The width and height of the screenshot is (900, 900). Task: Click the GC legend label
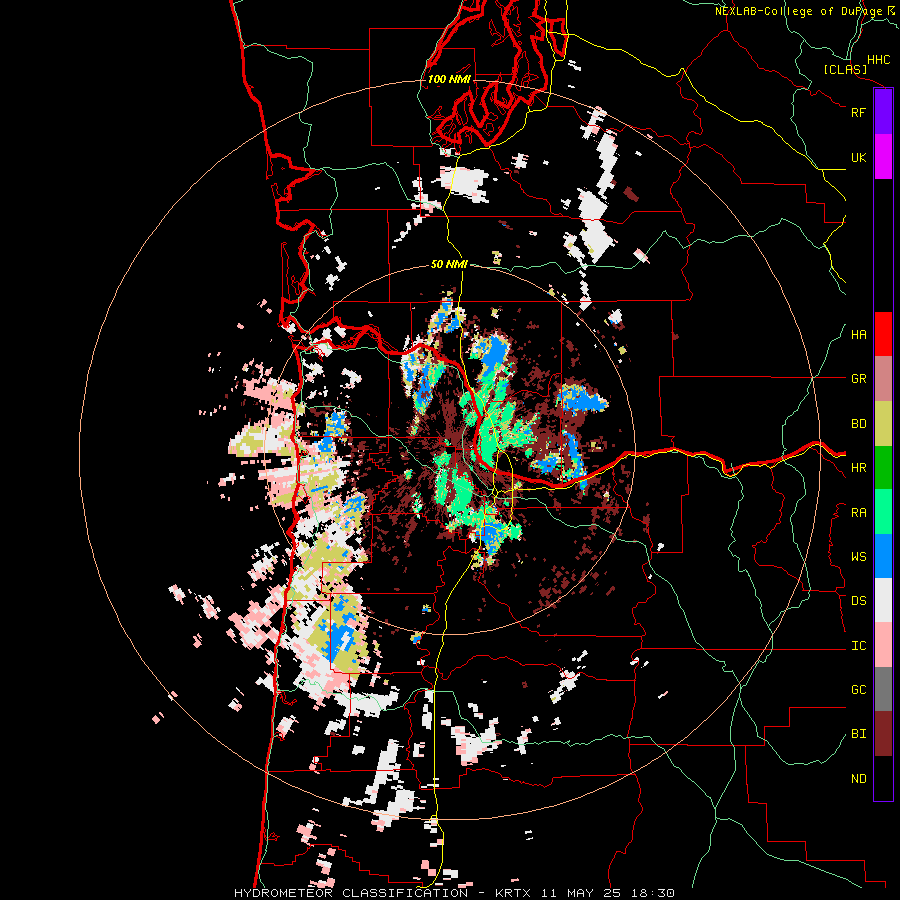[858, 690]
